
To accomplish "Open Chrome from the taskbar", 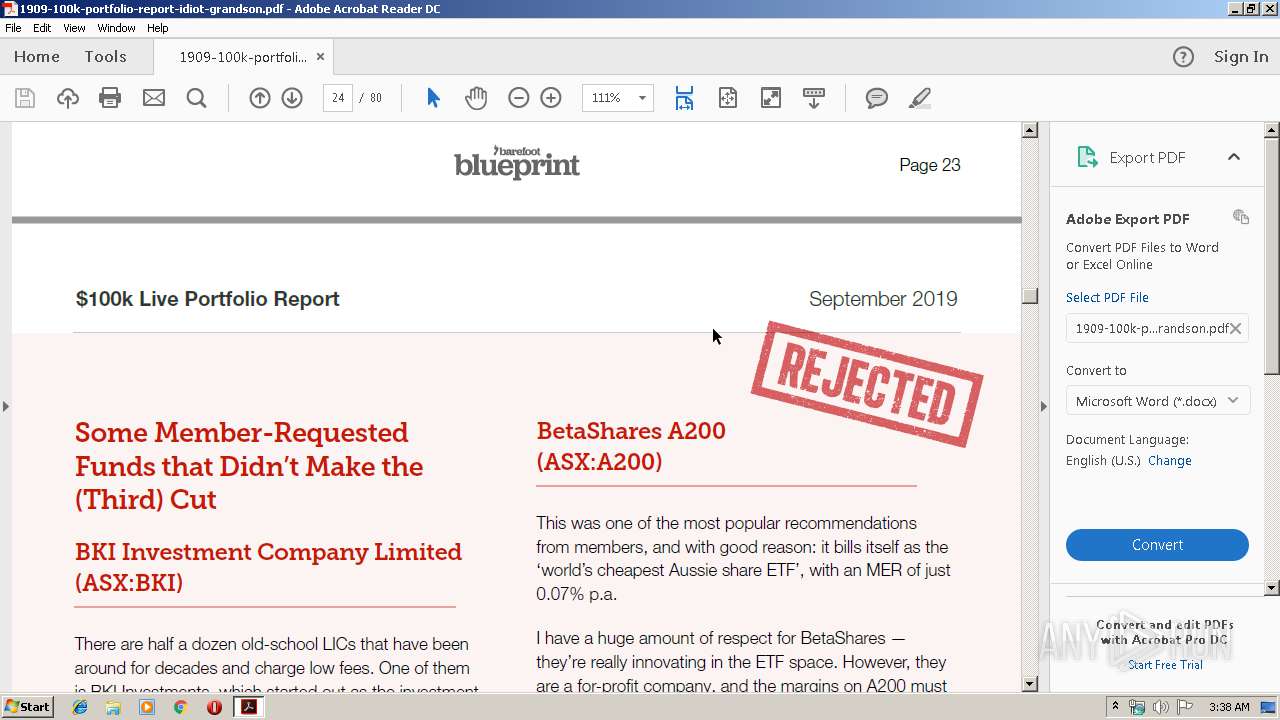I will (180, 707).
